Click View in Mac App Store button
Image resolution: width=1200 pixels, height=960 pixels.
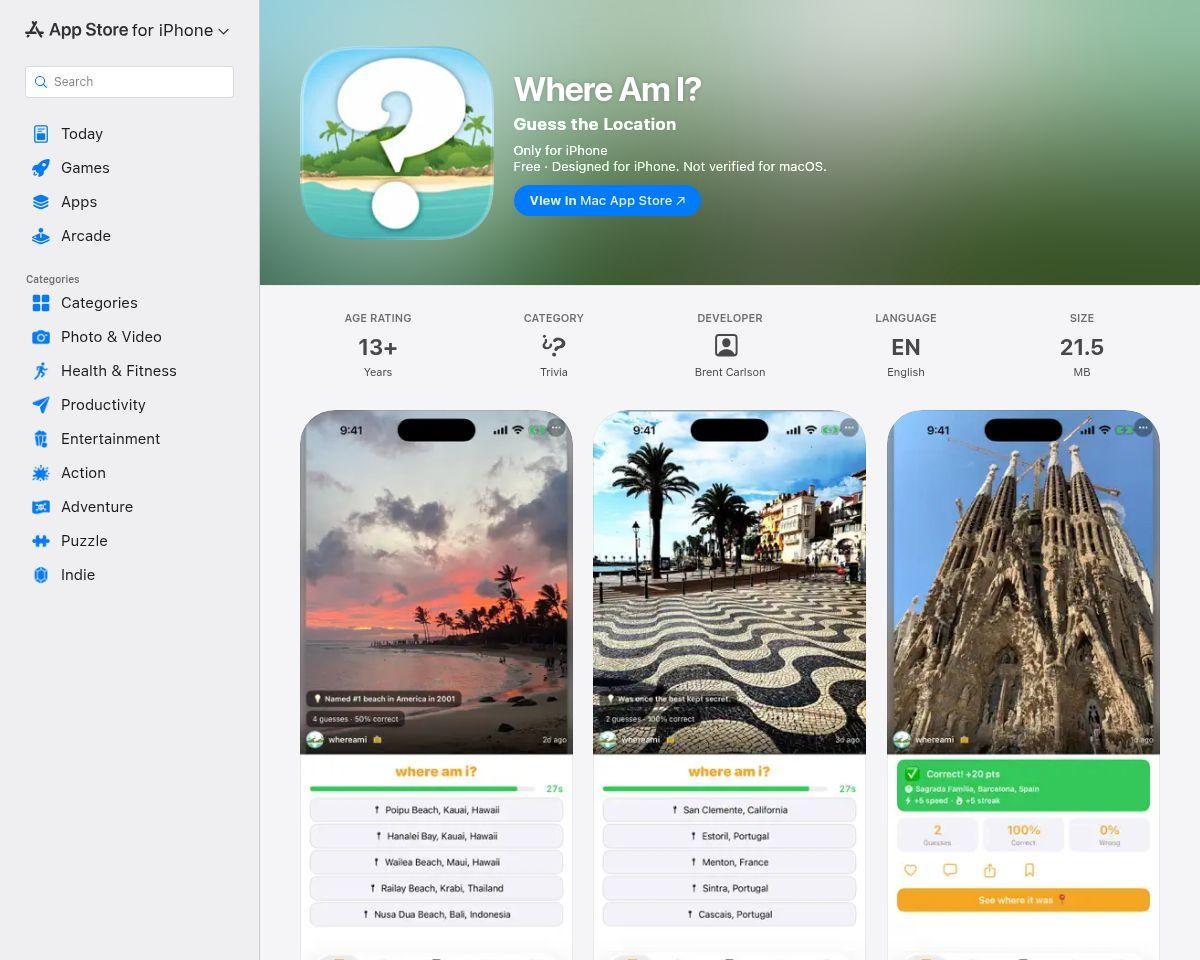click(607, 200)
